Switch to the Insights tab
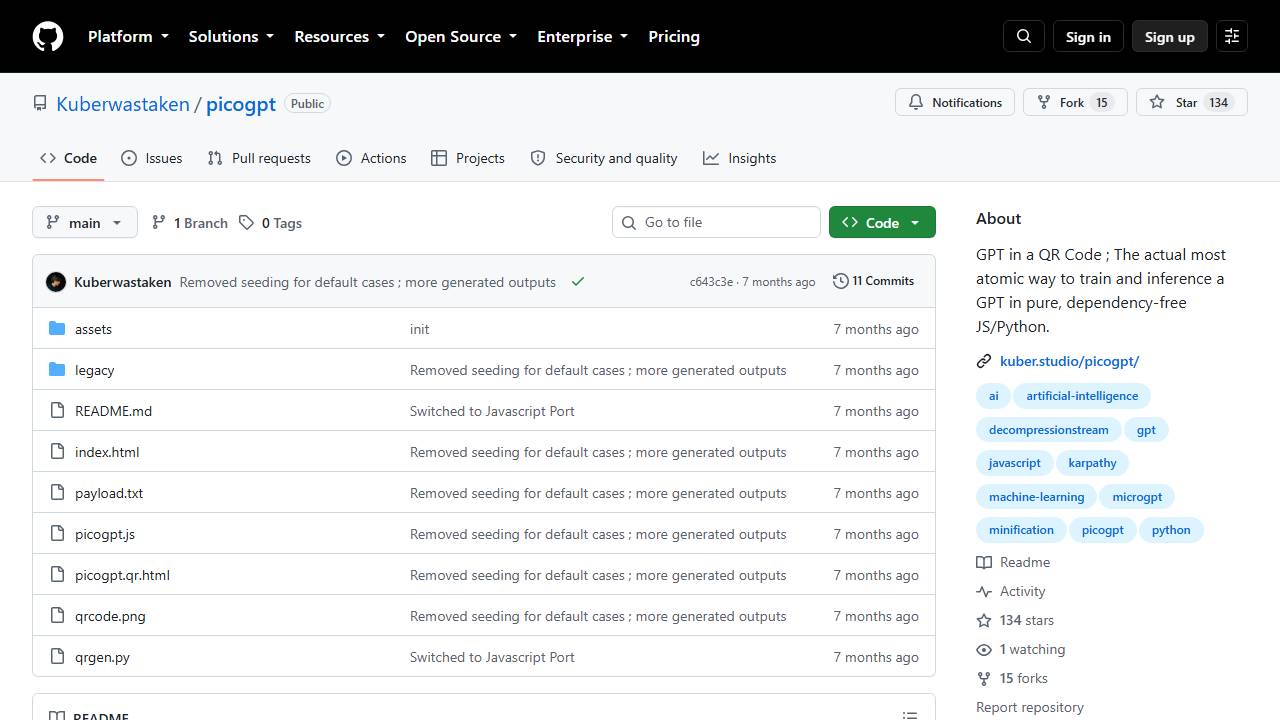1280x720 pixels. click(x=740, y=158)
